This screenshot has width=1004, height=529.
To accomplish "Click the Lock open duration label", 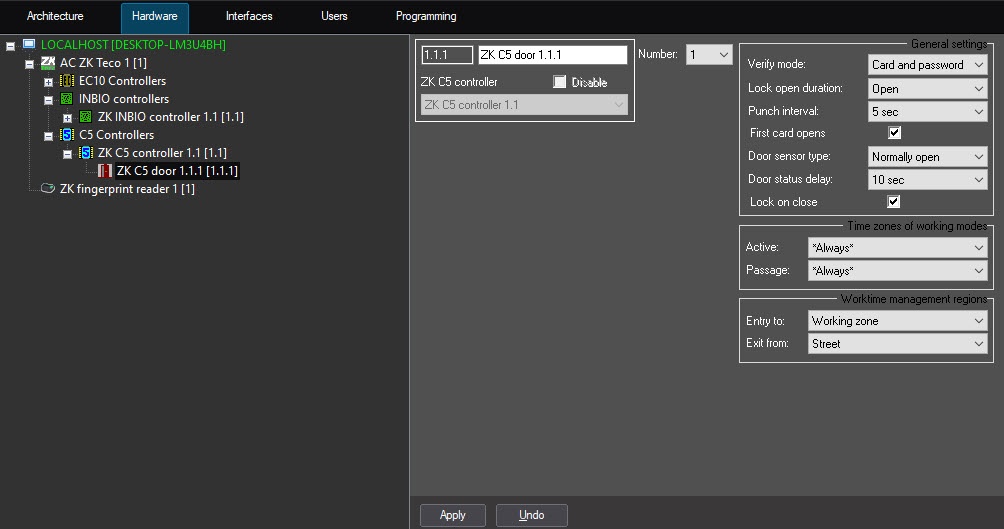I will pos(795,88).
